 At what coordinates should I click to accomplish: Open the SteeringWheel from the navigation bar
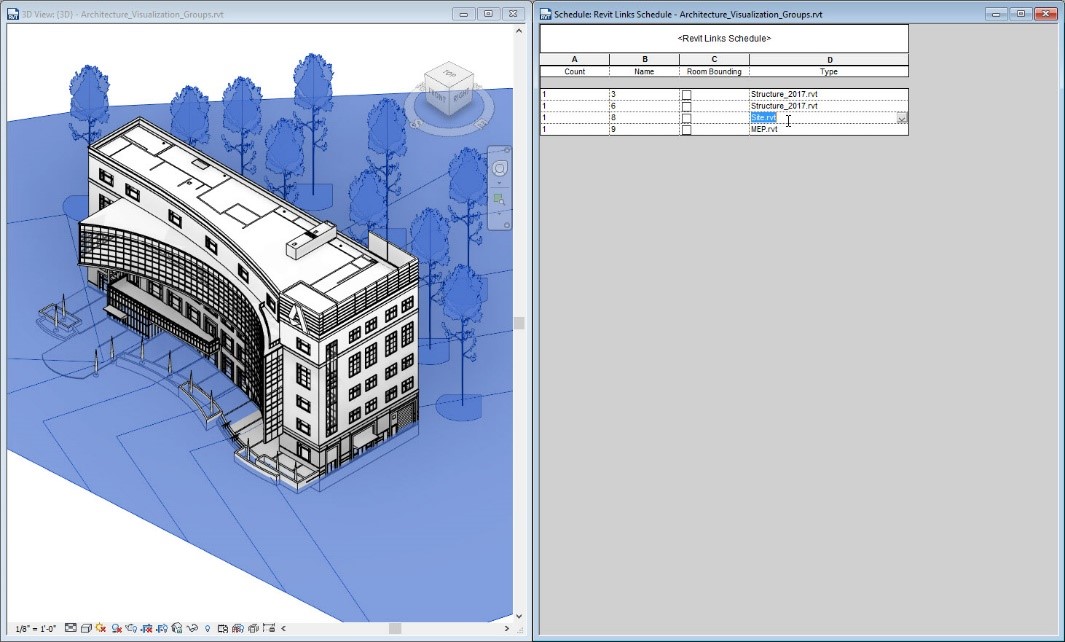500,168
